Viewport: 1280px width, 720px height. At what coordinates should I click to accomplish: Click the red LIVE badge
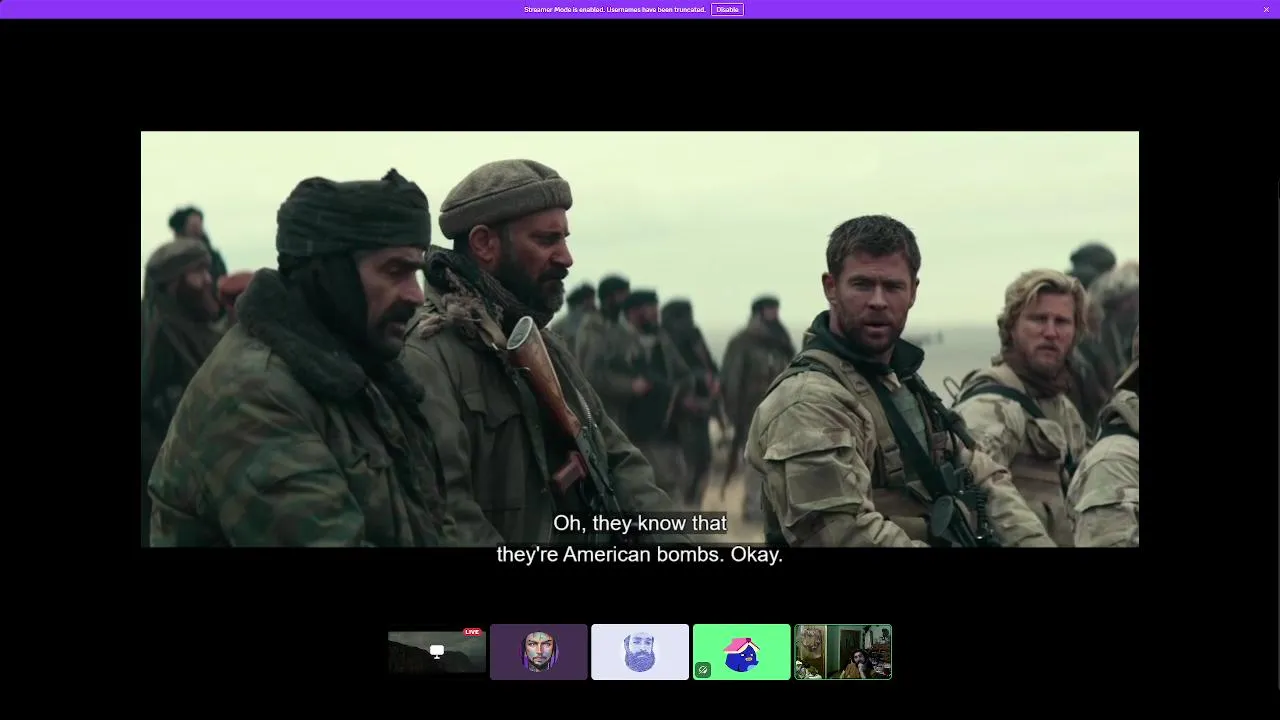pyautogui.click(x=472, y=632)
